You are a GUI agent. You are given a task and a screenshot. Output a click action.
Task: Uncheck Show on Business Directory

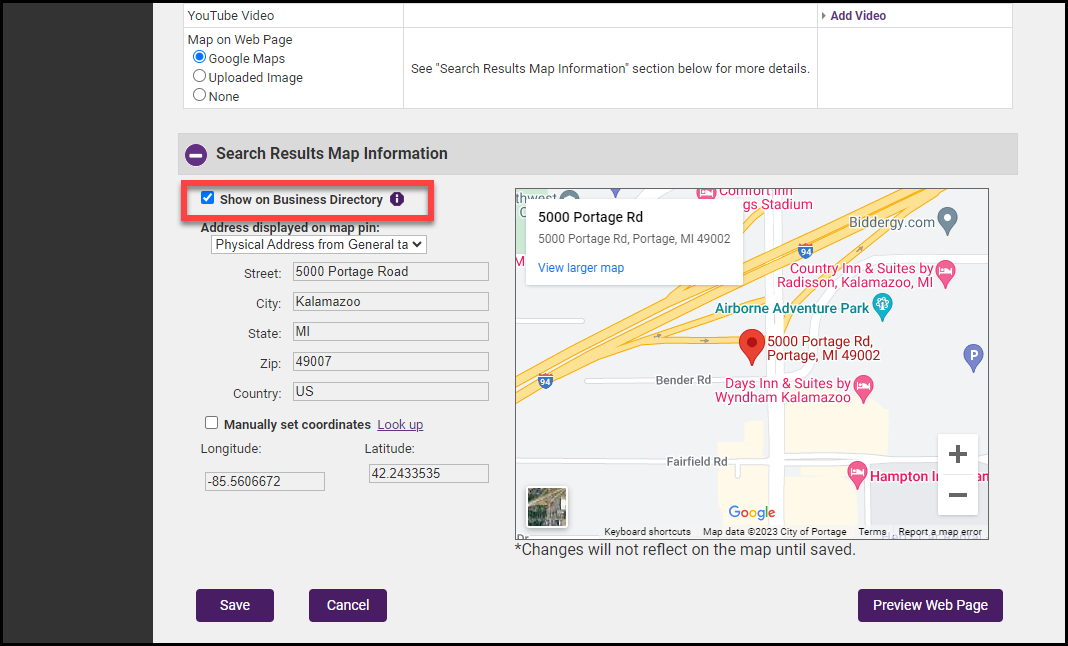point(208,198)
